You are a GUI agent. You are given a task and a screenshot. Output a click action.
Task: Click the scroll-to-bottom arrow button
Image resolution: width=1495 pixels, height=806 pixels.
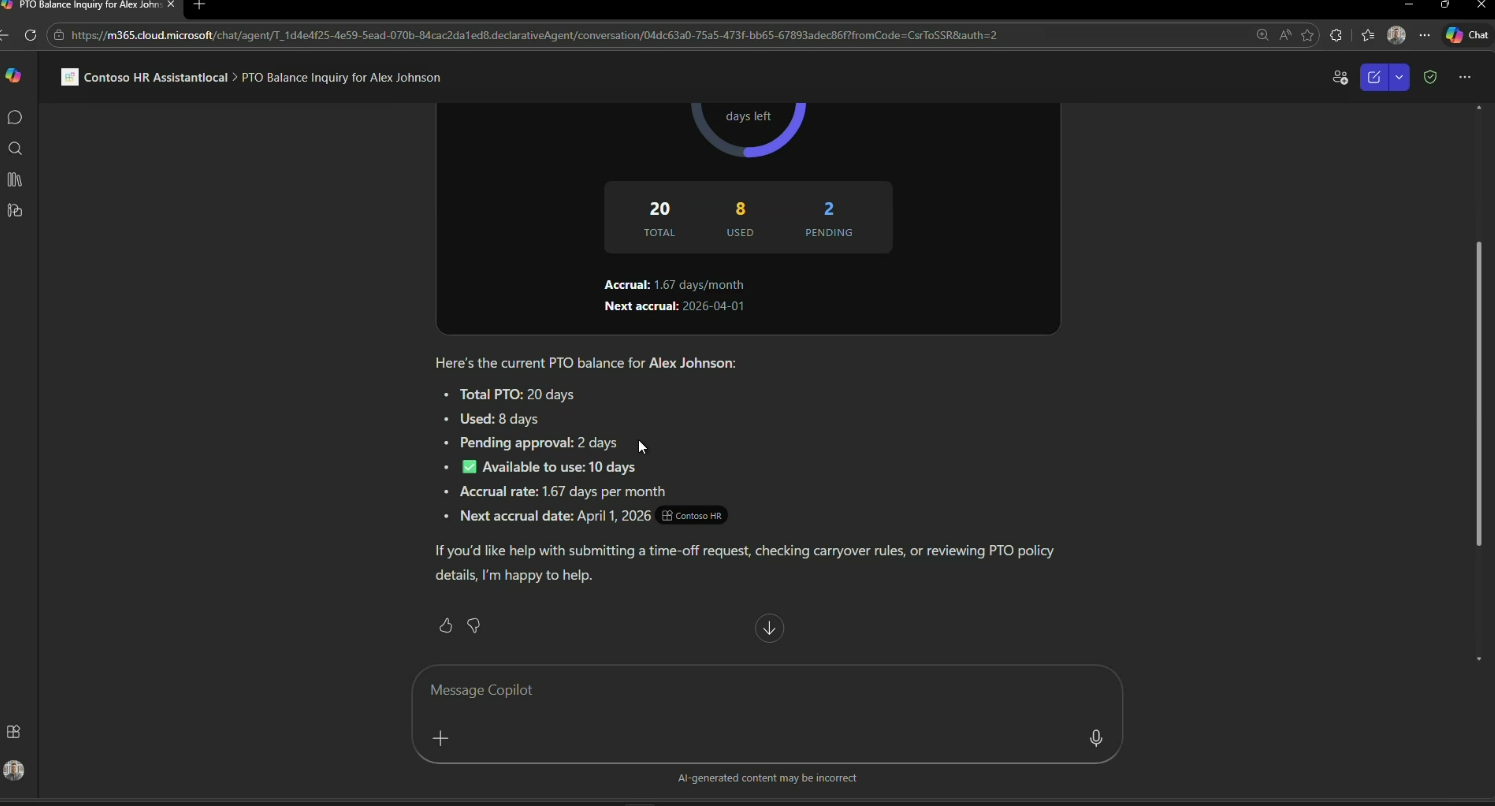[x=769, y=628]
